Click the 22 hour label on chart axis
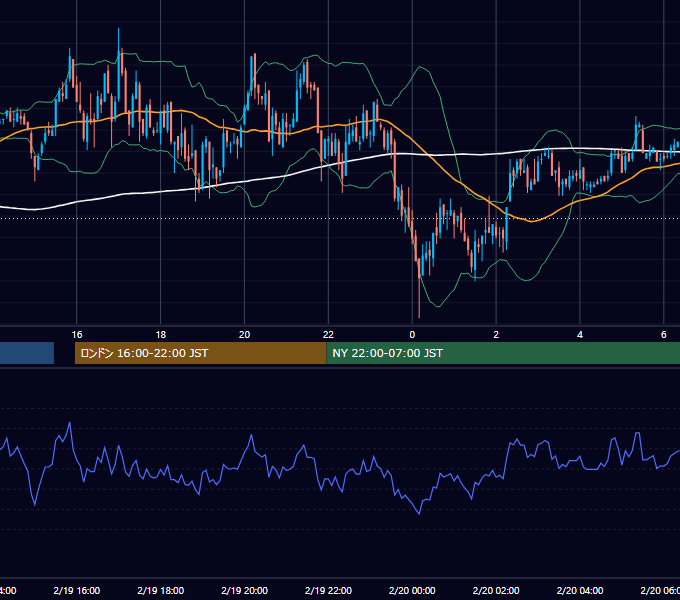This screenshot has width=680, height=600. pos(328,335)
